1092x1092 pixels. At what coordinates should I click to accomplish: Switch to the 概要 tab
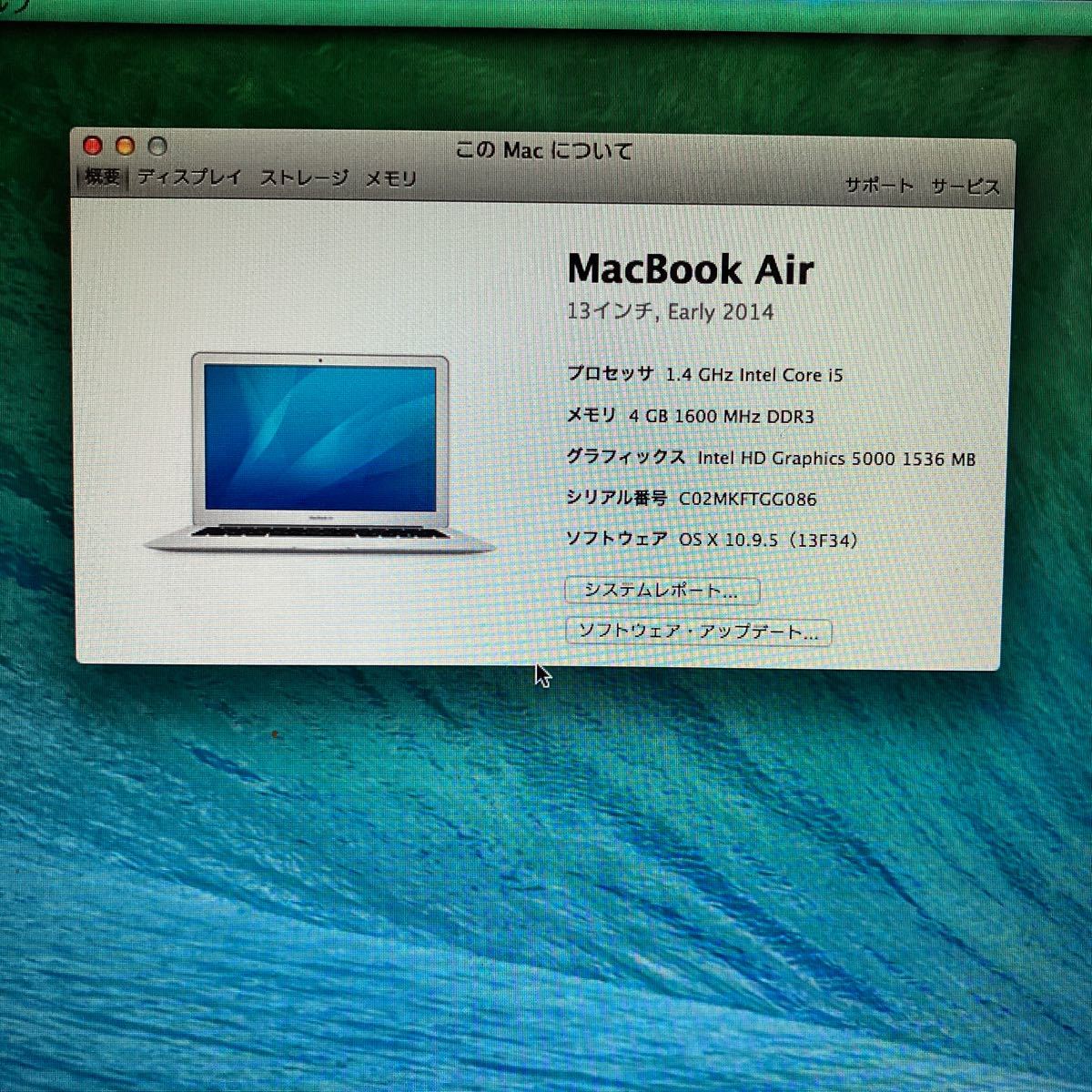103,177
